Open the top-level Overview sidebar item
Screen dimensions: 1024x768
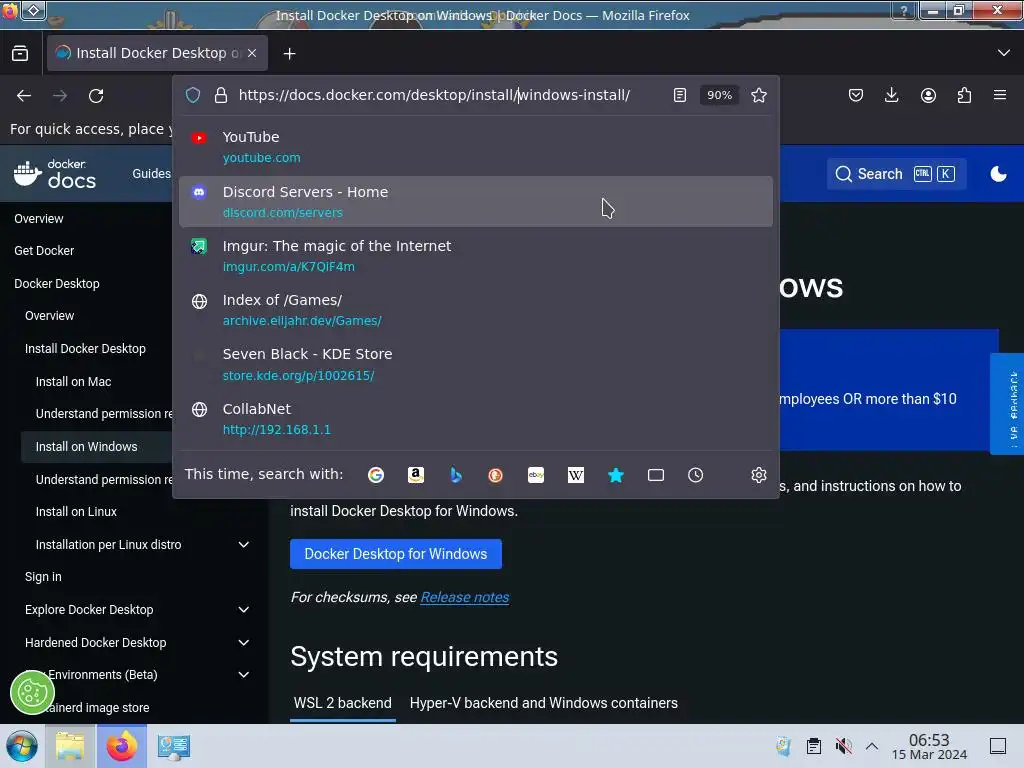(x=39, y=219)
